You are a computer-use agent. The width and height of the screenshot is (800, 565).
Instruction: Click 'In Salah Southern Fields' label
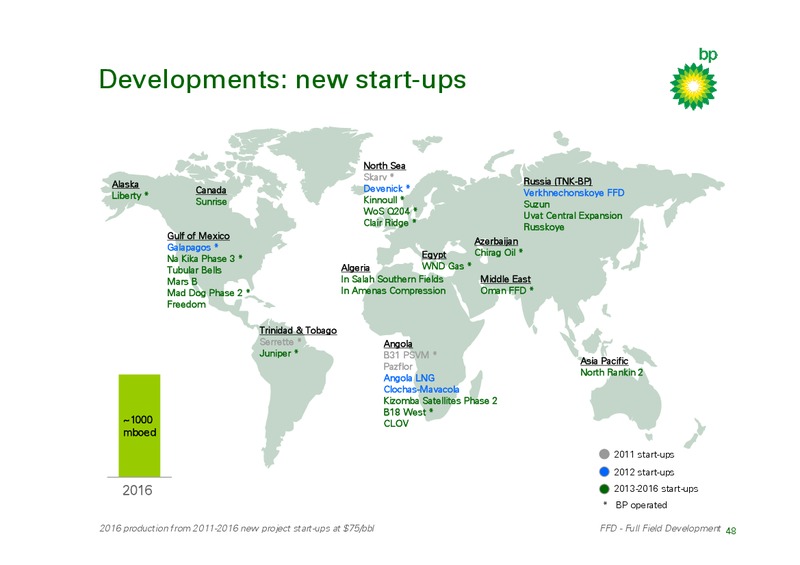click(392, 279)
